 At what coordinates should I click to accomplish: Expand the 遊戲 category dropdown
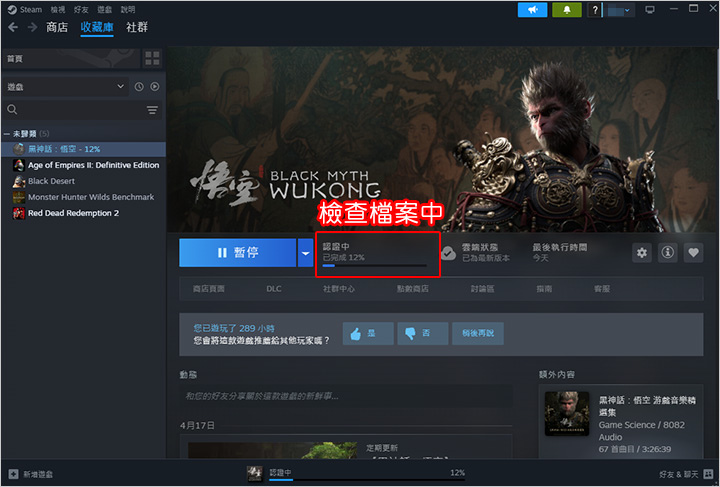coord(65,87)
